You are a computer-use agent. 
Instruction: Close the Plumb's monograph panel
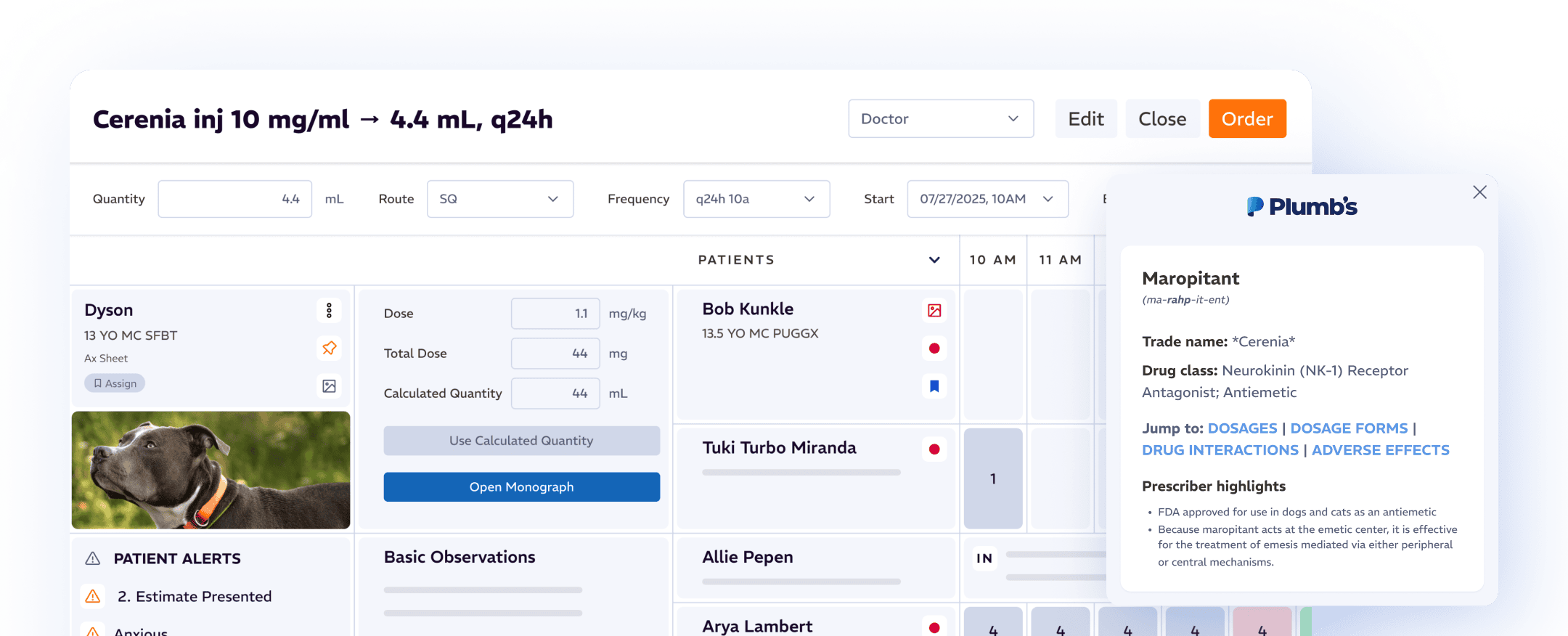point(1479,192)
